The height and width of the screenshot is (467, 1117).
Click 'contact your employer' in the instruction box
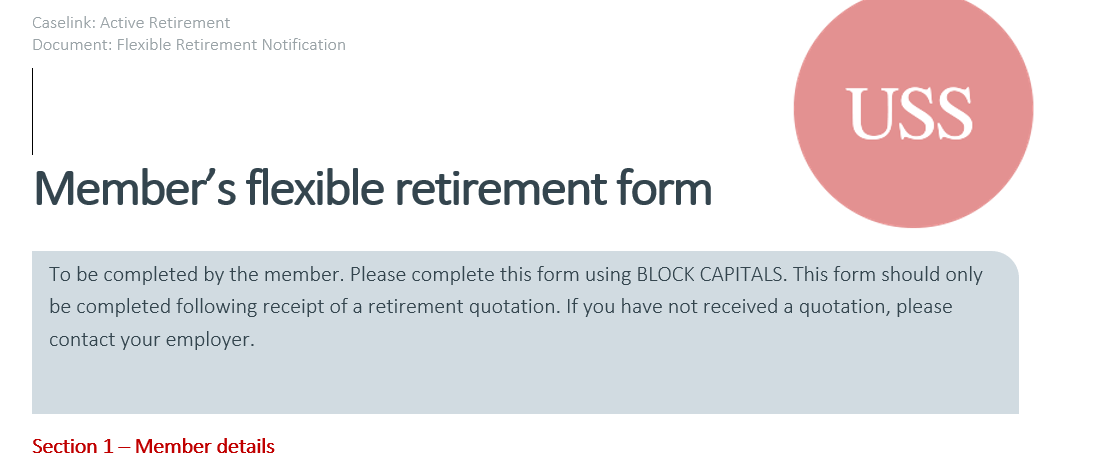coord(152,340)
